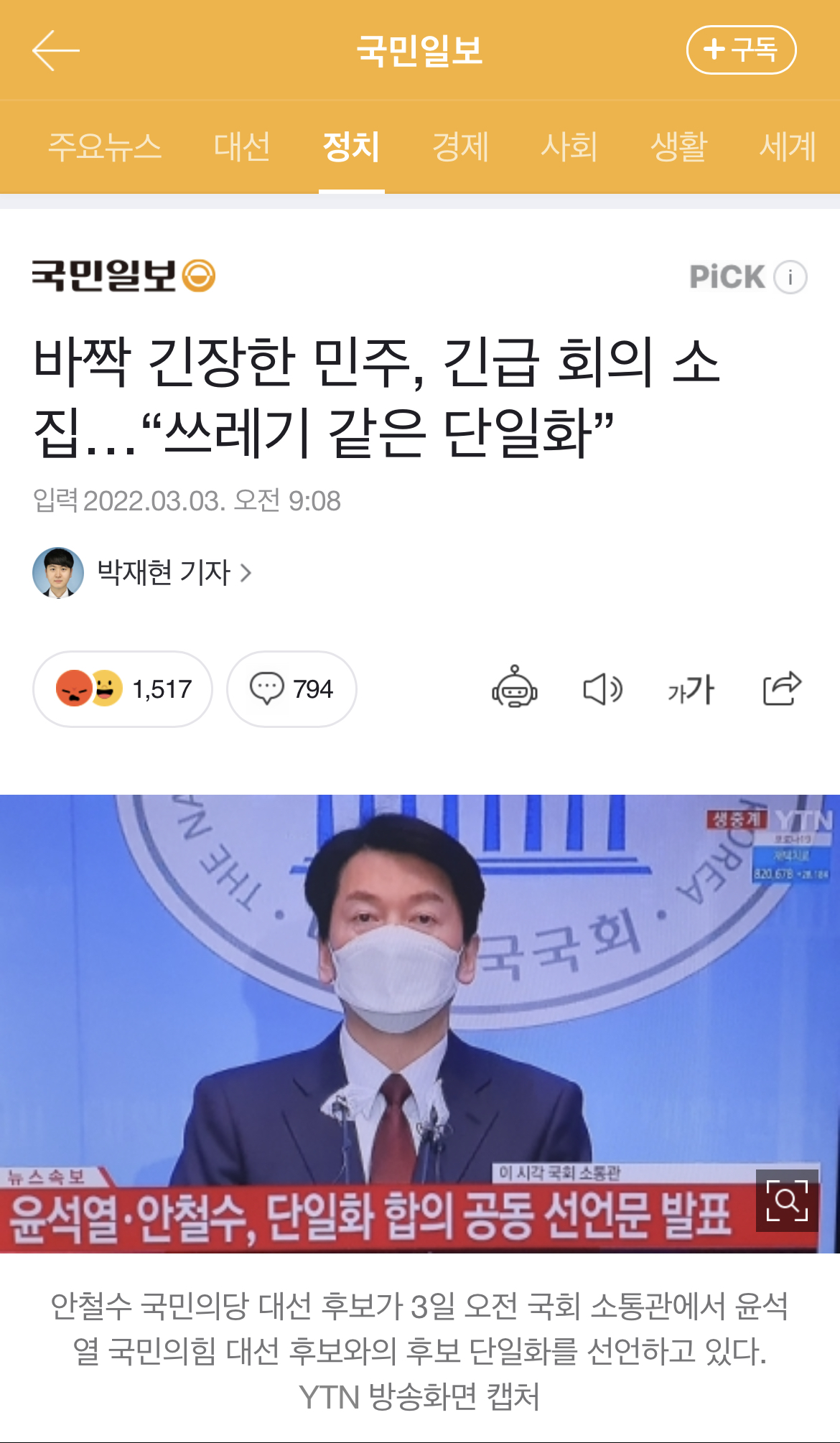Open the 생활 tab
The height and width of the screenshot is (1443, 840).
click(x=678, y=146)
